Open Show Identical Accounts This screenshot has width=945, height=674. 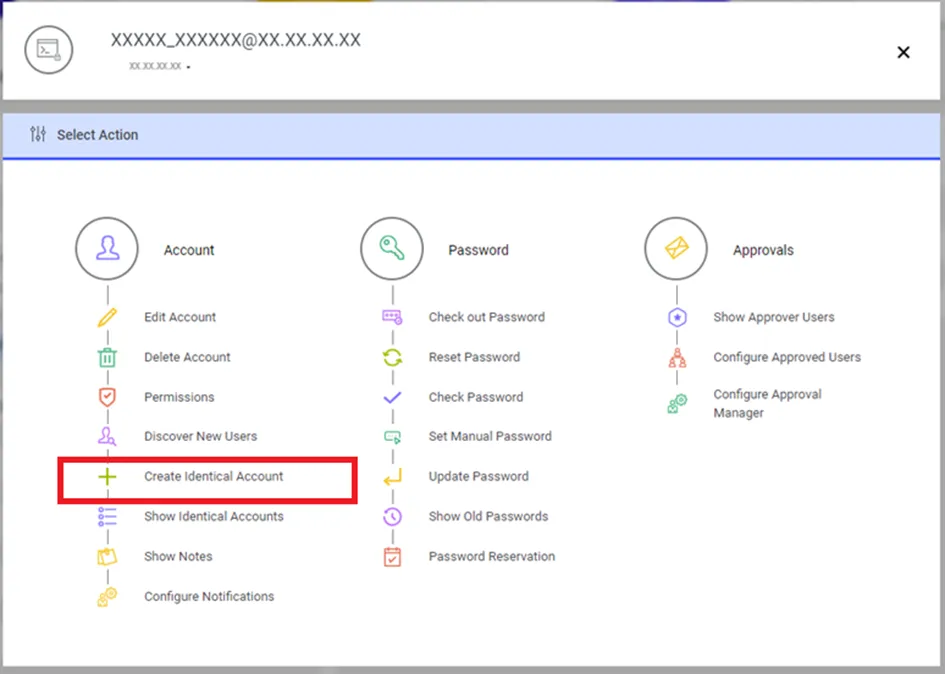click(x=214, y=517)
